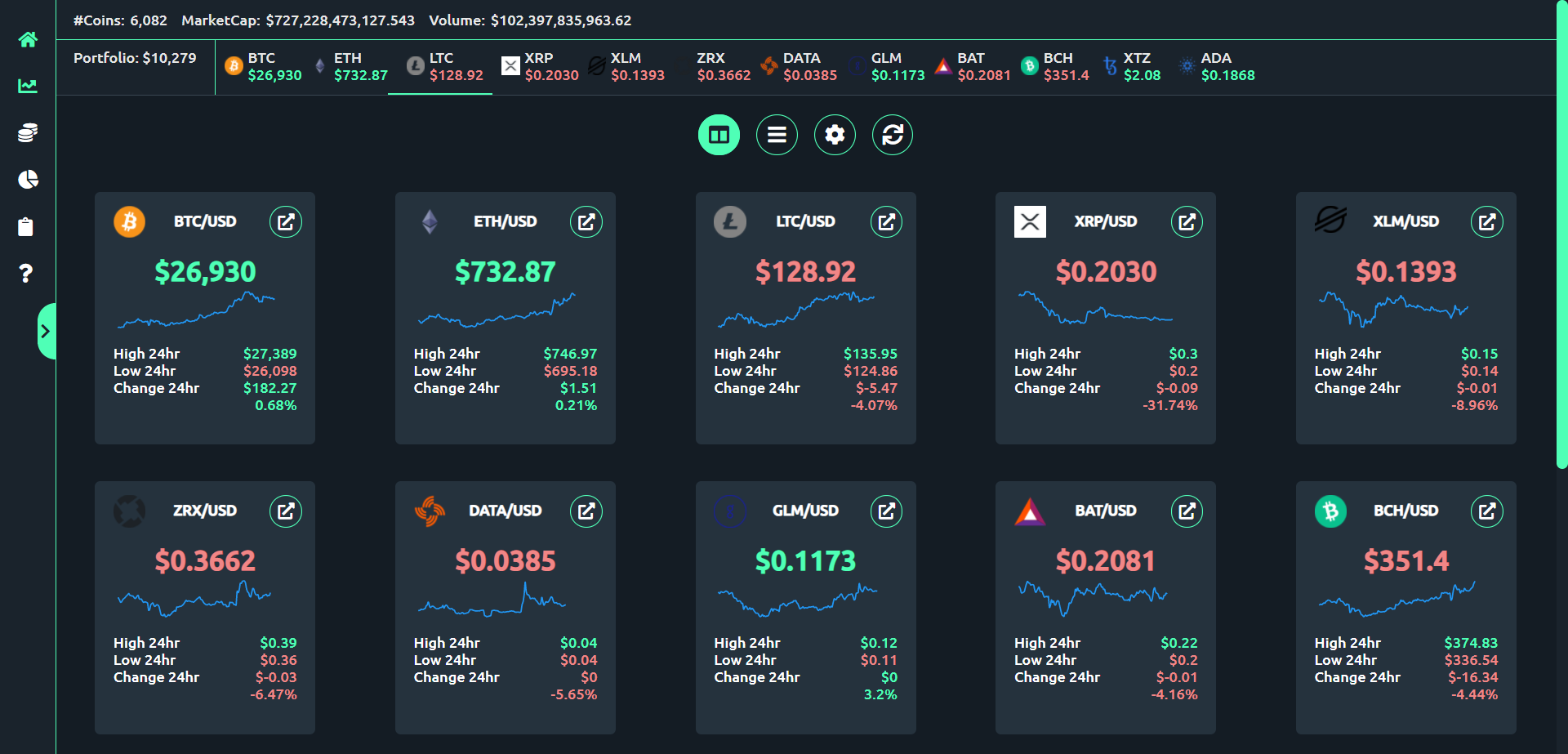Open the Home icon in the sidebar
This screenshot has width=1568, height=754.
pyautogui.click(x=28, y=39)
